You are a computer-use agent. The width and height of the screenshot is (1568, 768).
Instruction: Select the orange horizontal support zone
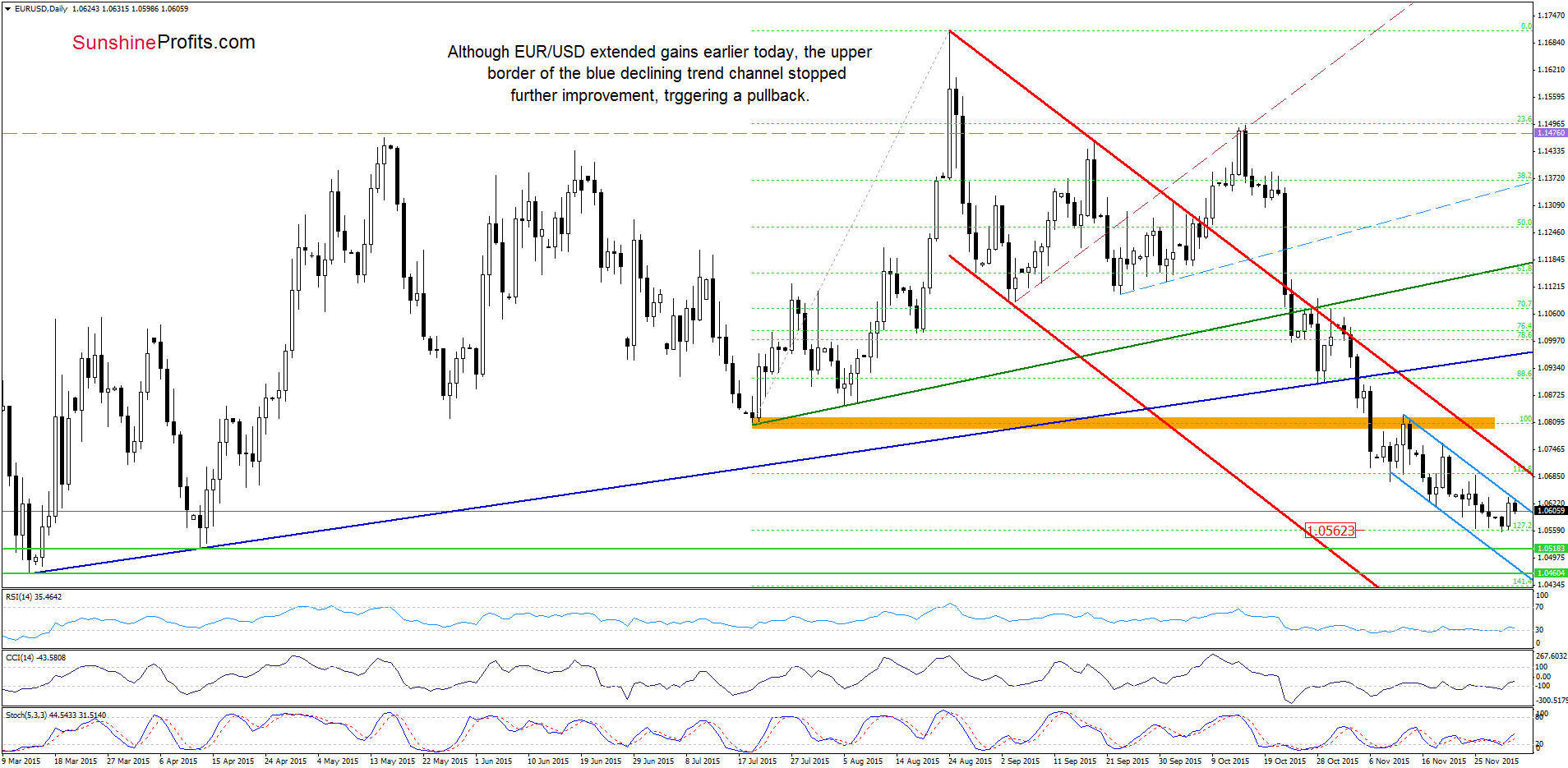1123,423
